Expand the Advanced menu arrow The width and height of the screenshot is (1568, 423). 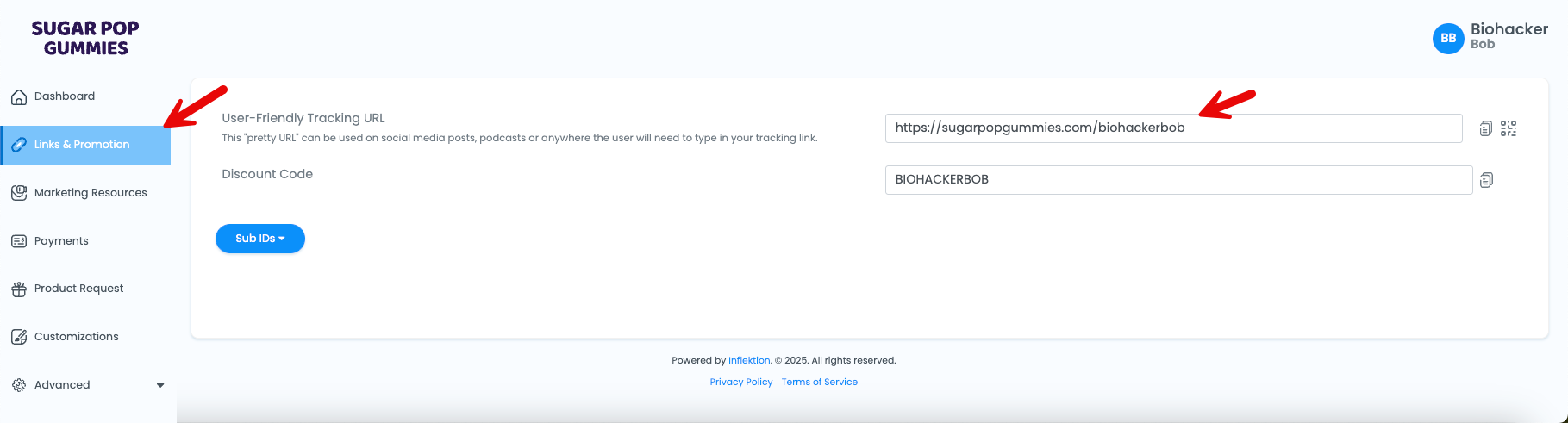point(160,386)
